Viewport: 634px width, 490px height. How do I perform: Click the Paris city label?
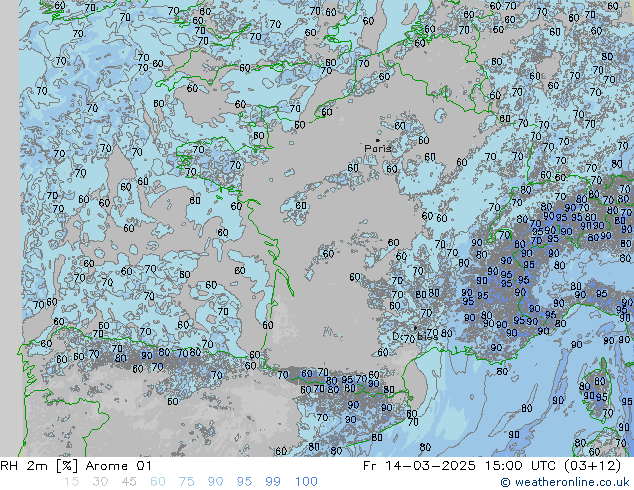coord(378,148)
